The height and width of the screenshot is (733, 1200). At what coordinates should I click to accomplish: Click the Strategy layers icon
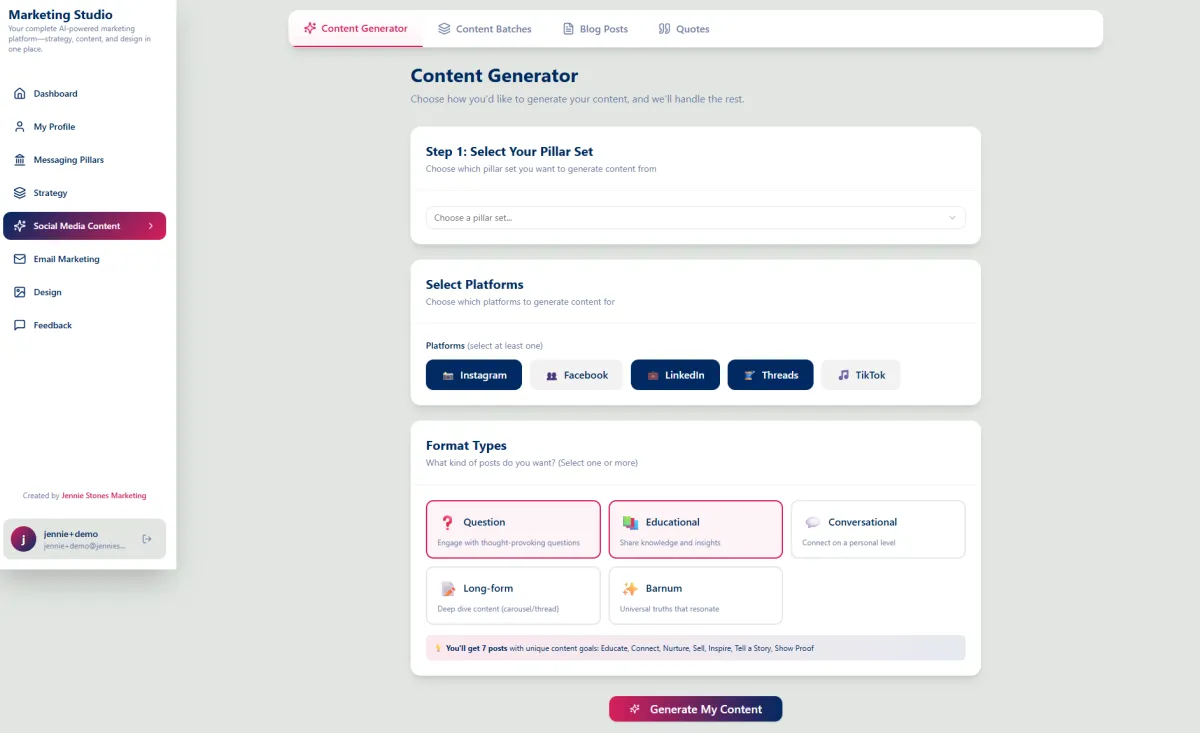tap(20, 193)
